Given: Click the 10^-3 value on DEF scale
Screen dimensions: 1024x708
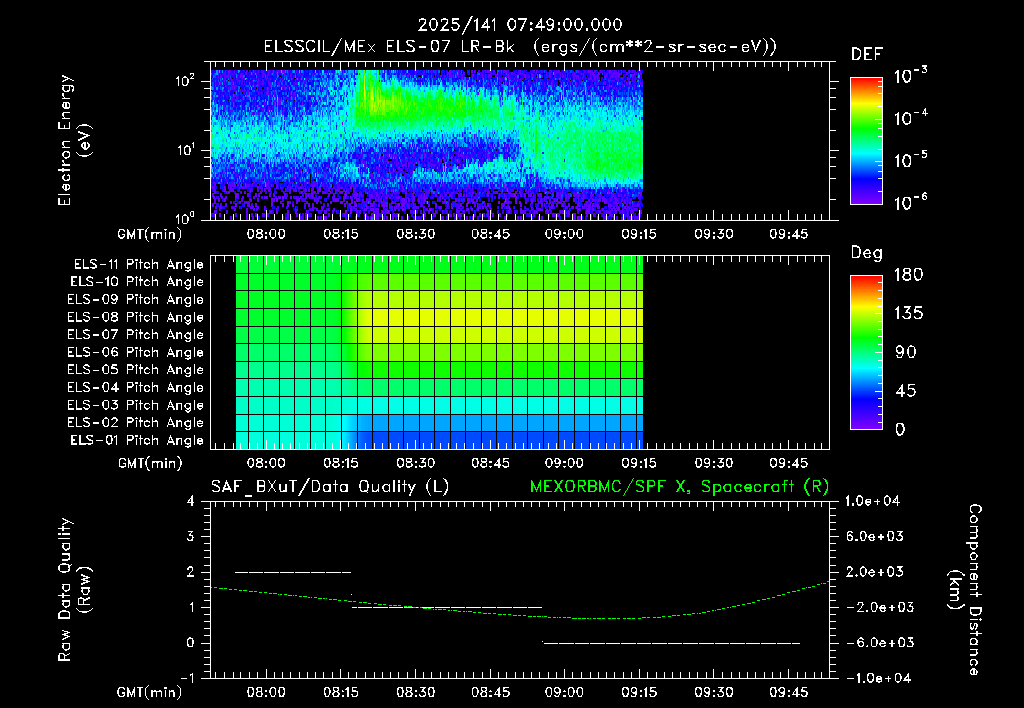Looking at the screenshot, I should 910,75.
